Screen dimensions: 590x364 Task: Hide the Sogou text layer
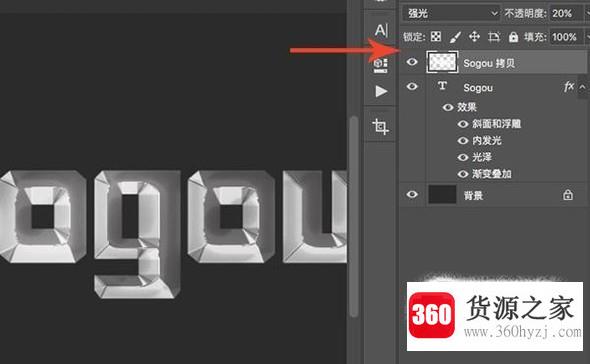pyautogui.click(x=412, y=86)
